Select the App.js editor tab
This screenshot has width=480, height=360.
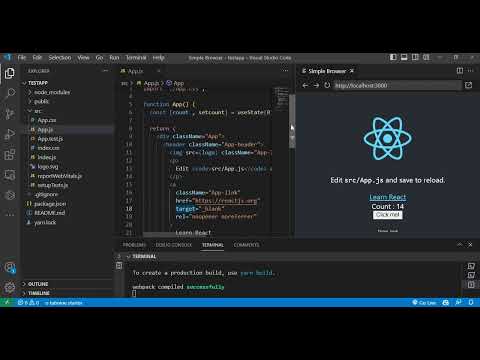[136, 71]
